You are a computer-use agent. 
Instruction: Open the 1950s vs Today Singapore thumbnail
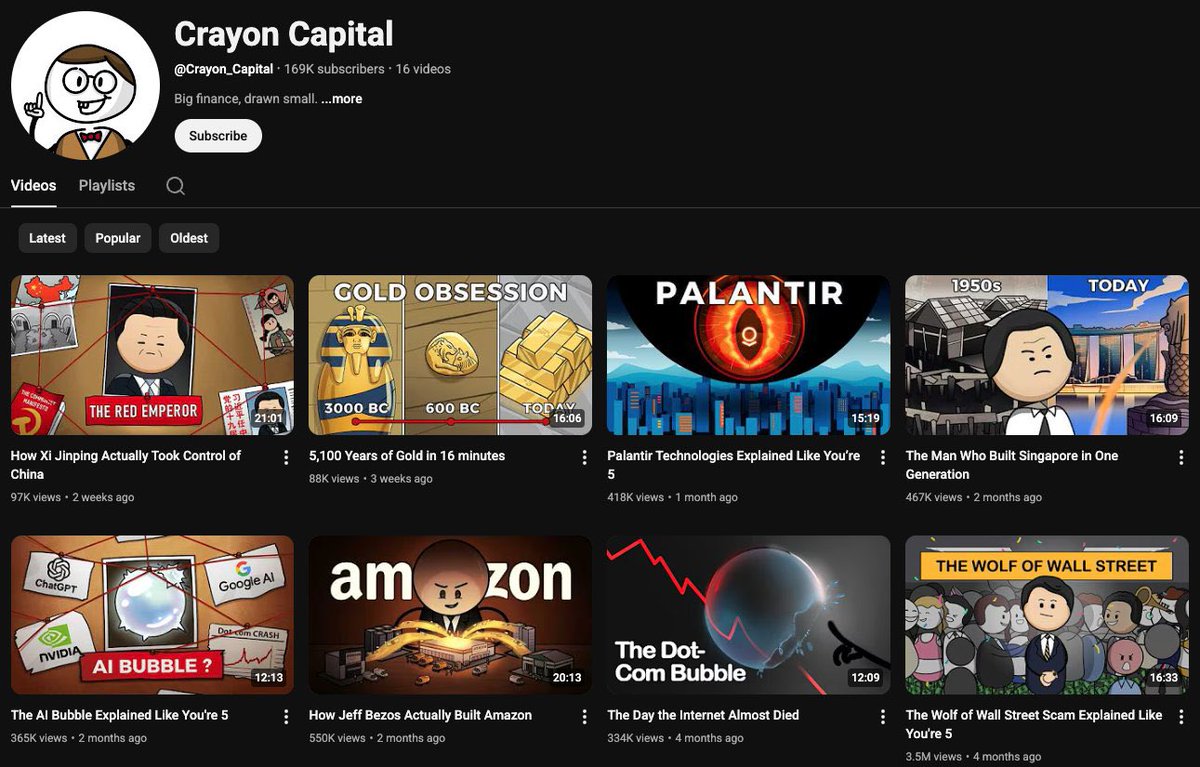[1047, 355]
